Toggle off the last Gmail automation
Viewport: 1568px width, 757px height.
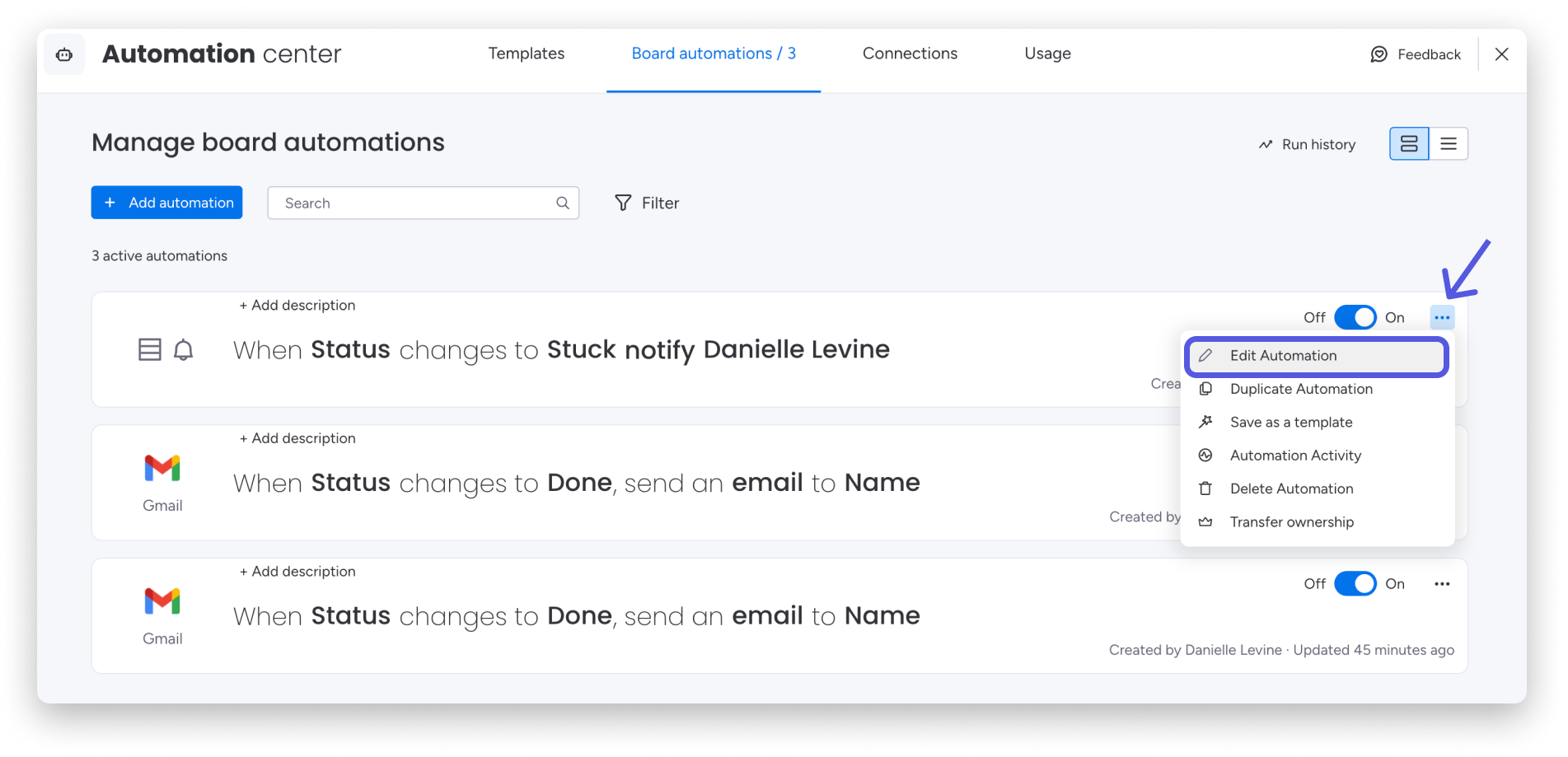click(x=1355, y=584)
